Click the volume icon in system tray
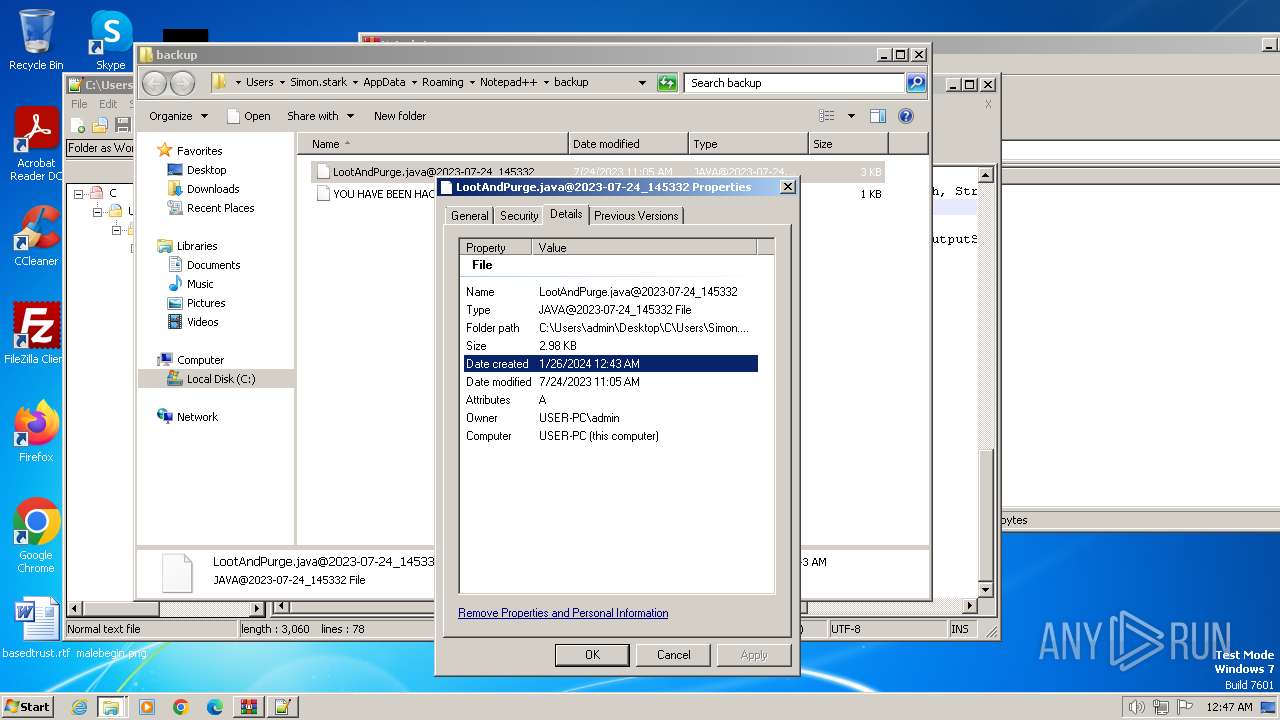Screen dimensions: 1280x720 coord(1136,707)
